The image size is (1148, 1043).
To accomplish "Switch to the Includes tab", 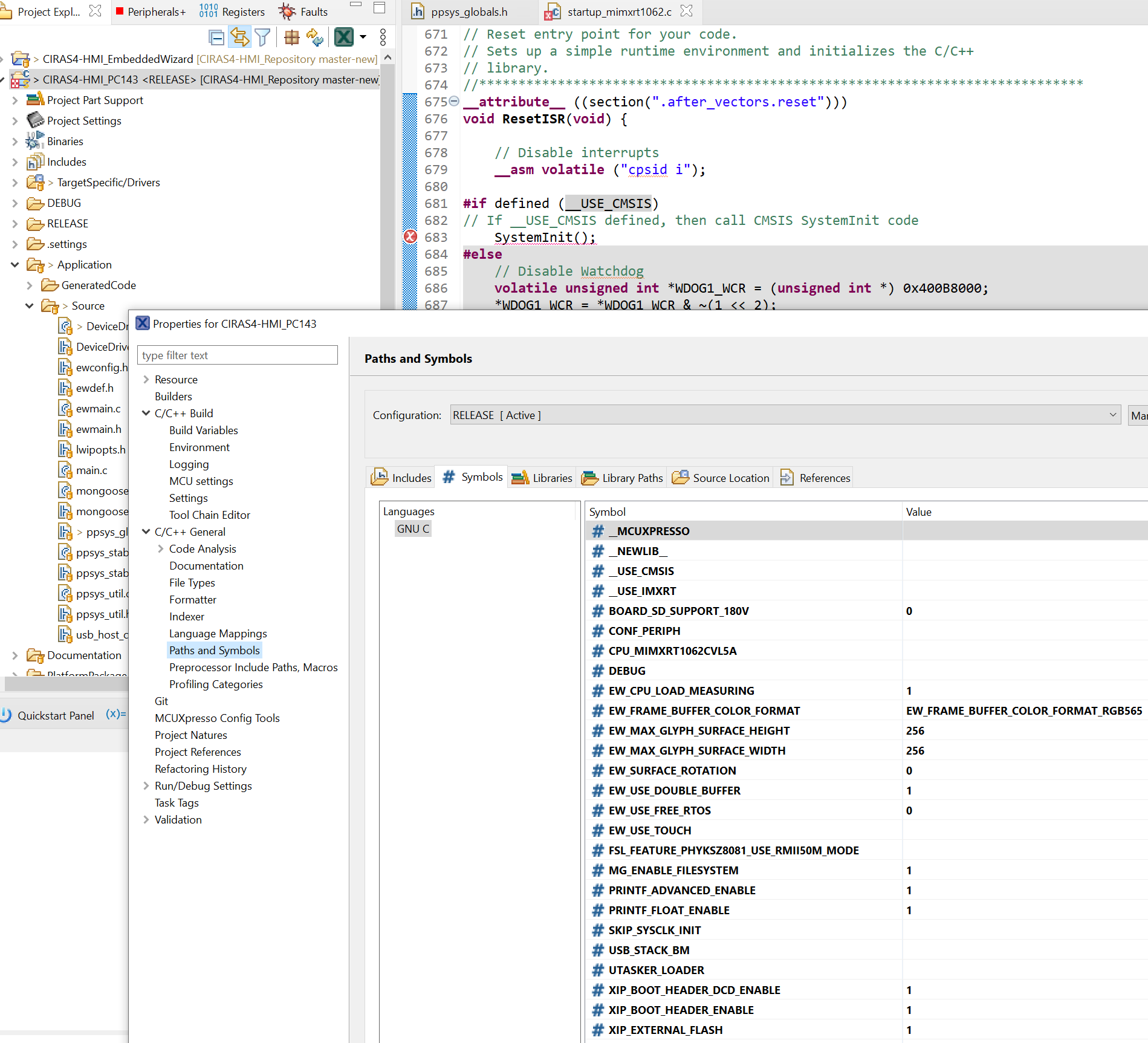I will pos(401,478).
